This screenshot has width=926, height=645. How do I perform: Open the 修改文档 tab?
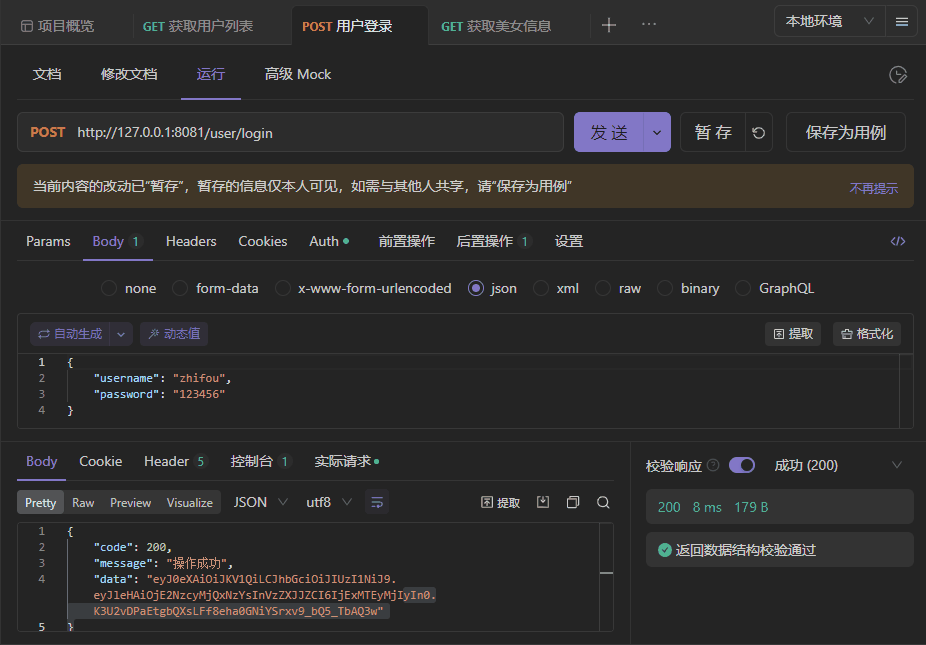click(129, 74)
